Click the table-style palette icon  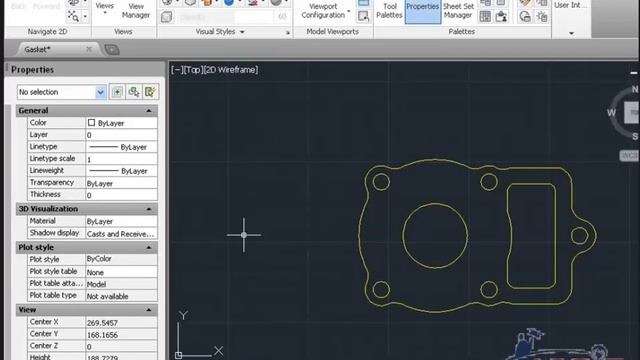coord(485,17)
